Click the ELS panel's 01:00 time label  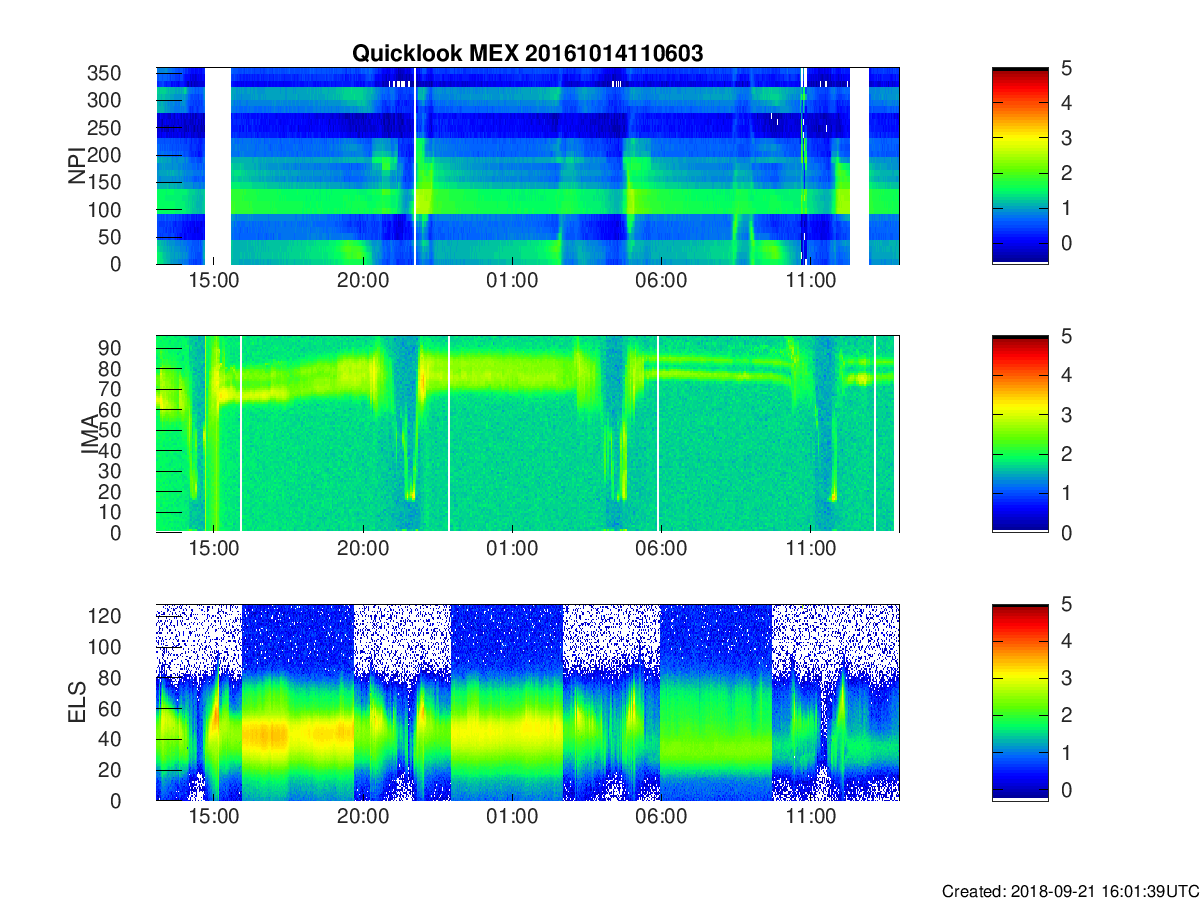tap(512, 817)
